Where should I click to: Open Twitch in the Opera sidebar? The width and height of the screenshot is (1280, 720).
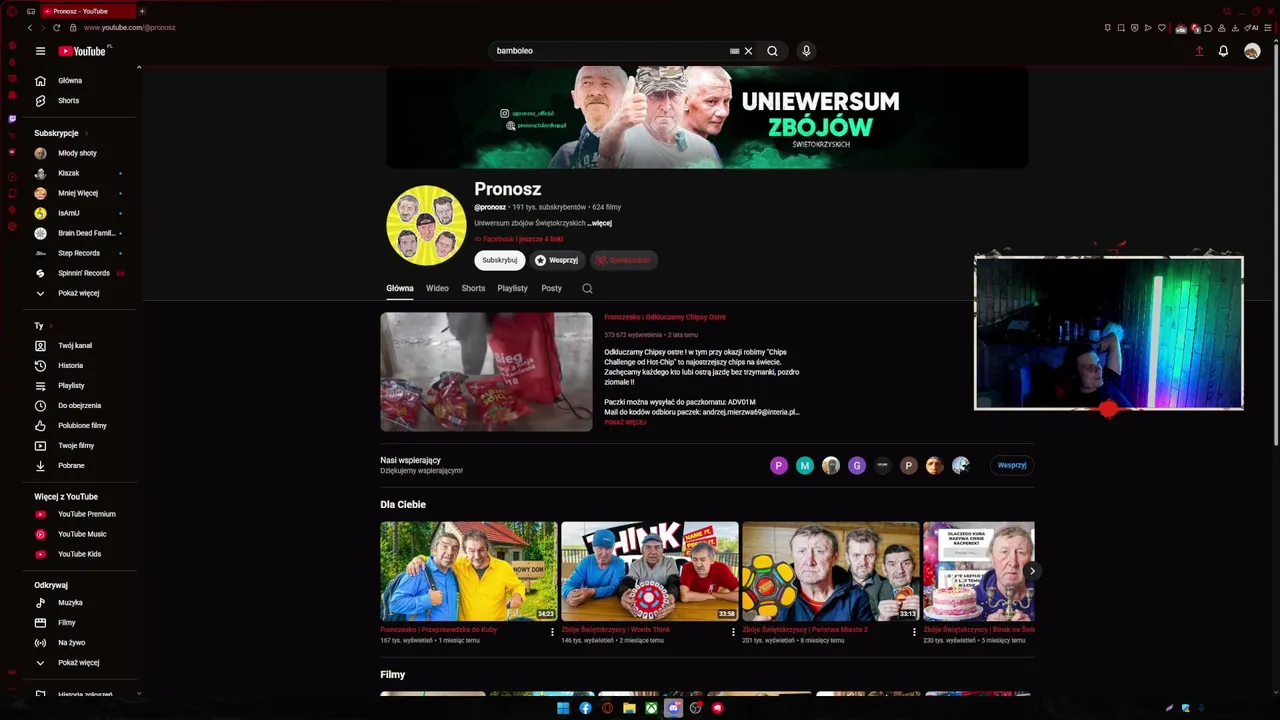click(x=12, y=119)
